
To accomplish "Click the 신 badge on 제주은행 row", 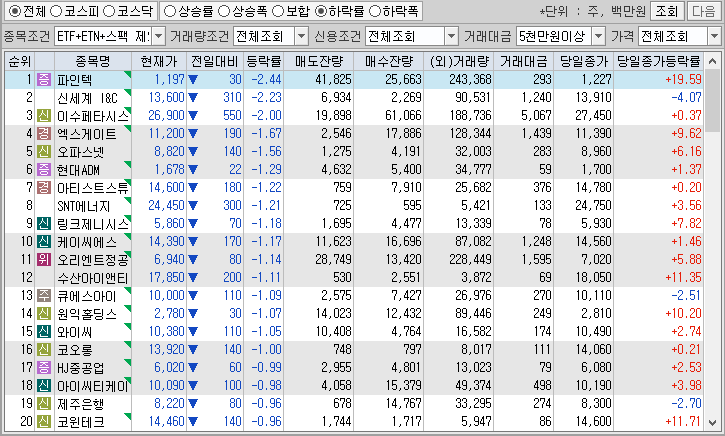I will click(x=44, y=404).
